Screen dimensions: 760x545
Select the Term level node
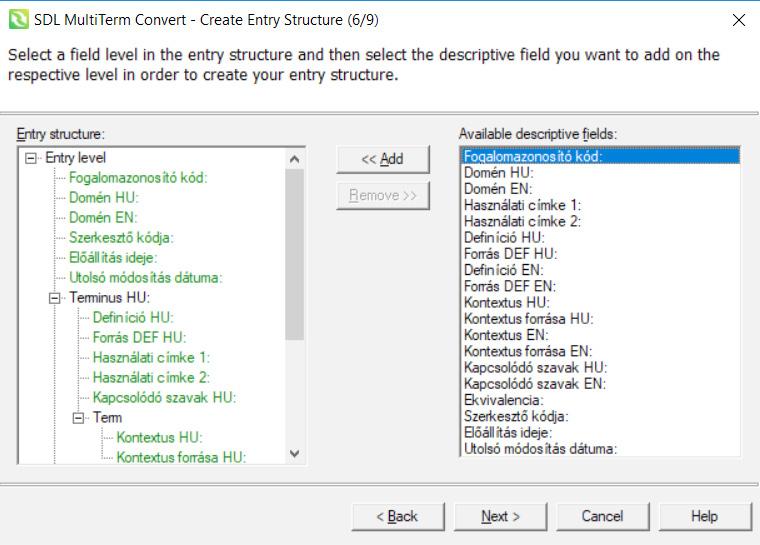pos(107,417)
